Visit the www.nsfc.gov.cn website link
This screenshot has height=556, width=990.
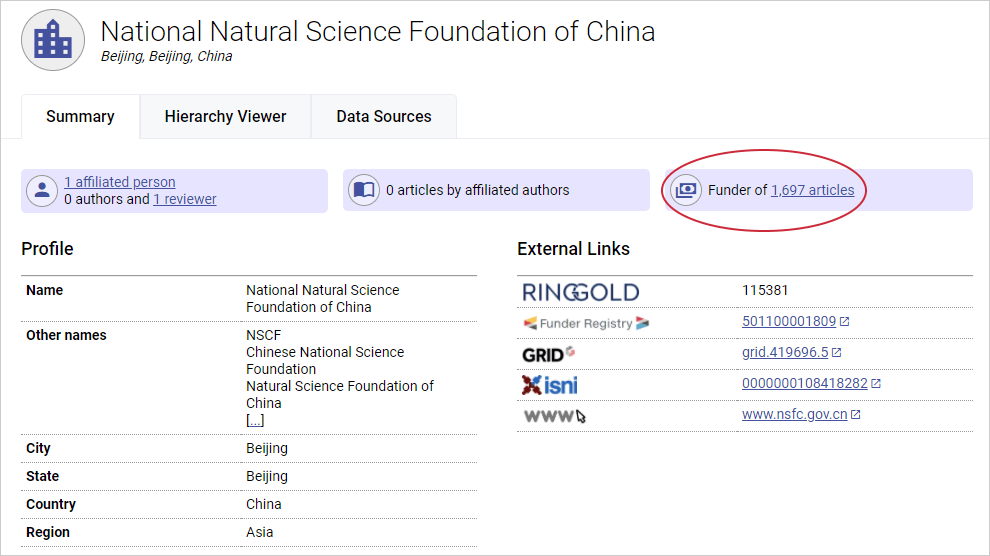pyautogui.click(x=794, y=414)
